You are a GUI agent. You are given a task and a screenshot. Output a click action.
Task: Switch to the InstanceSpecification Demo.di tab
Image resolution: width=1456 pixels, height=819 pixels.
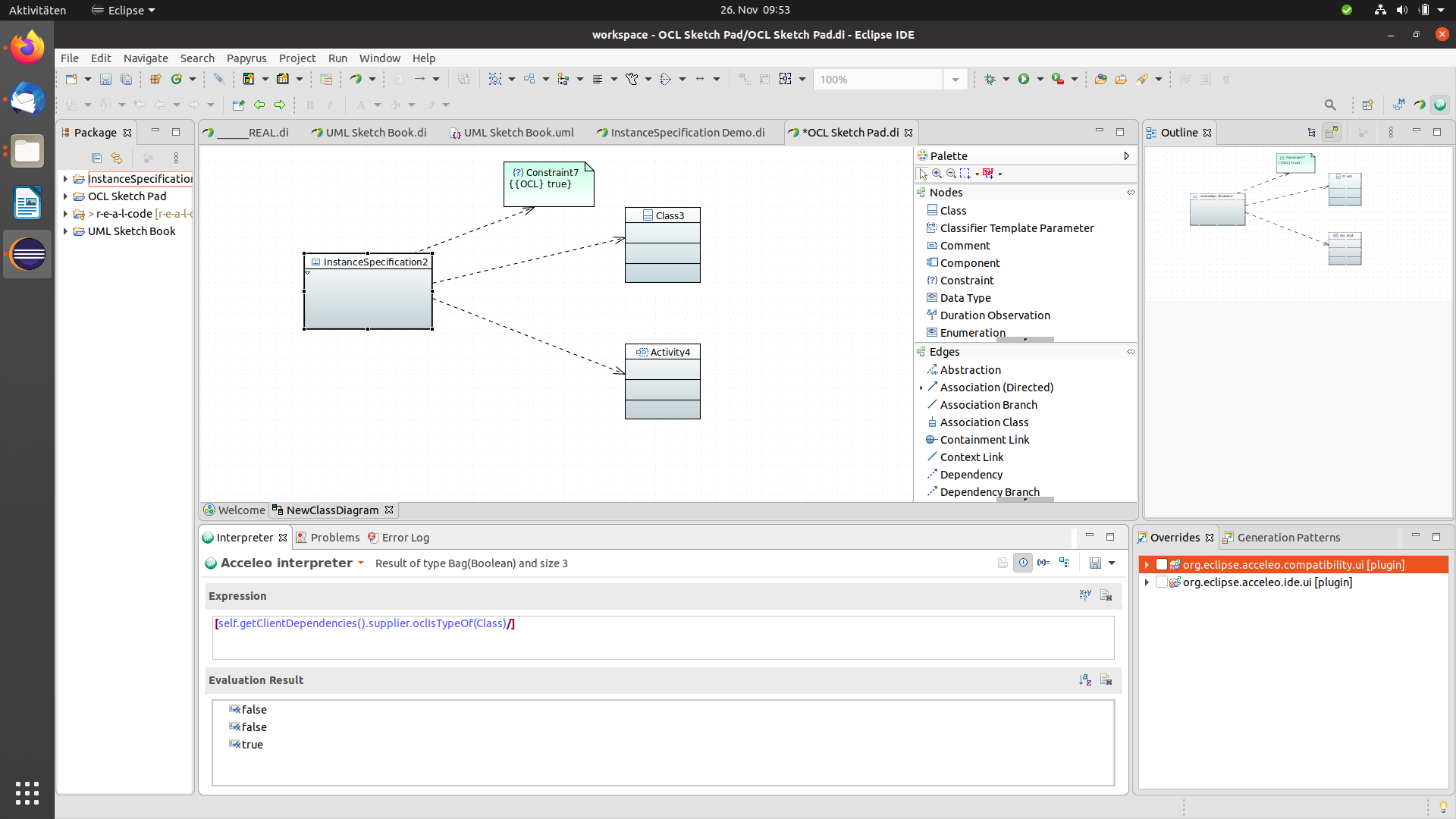tap(680, 132)
